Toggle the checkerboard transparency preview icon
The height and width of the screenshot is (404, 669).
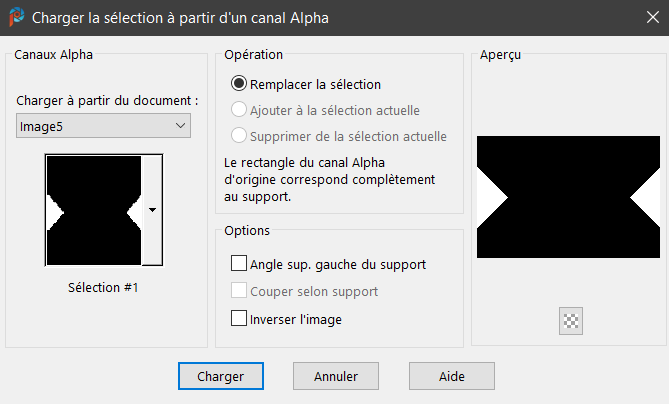coord(572,320)
